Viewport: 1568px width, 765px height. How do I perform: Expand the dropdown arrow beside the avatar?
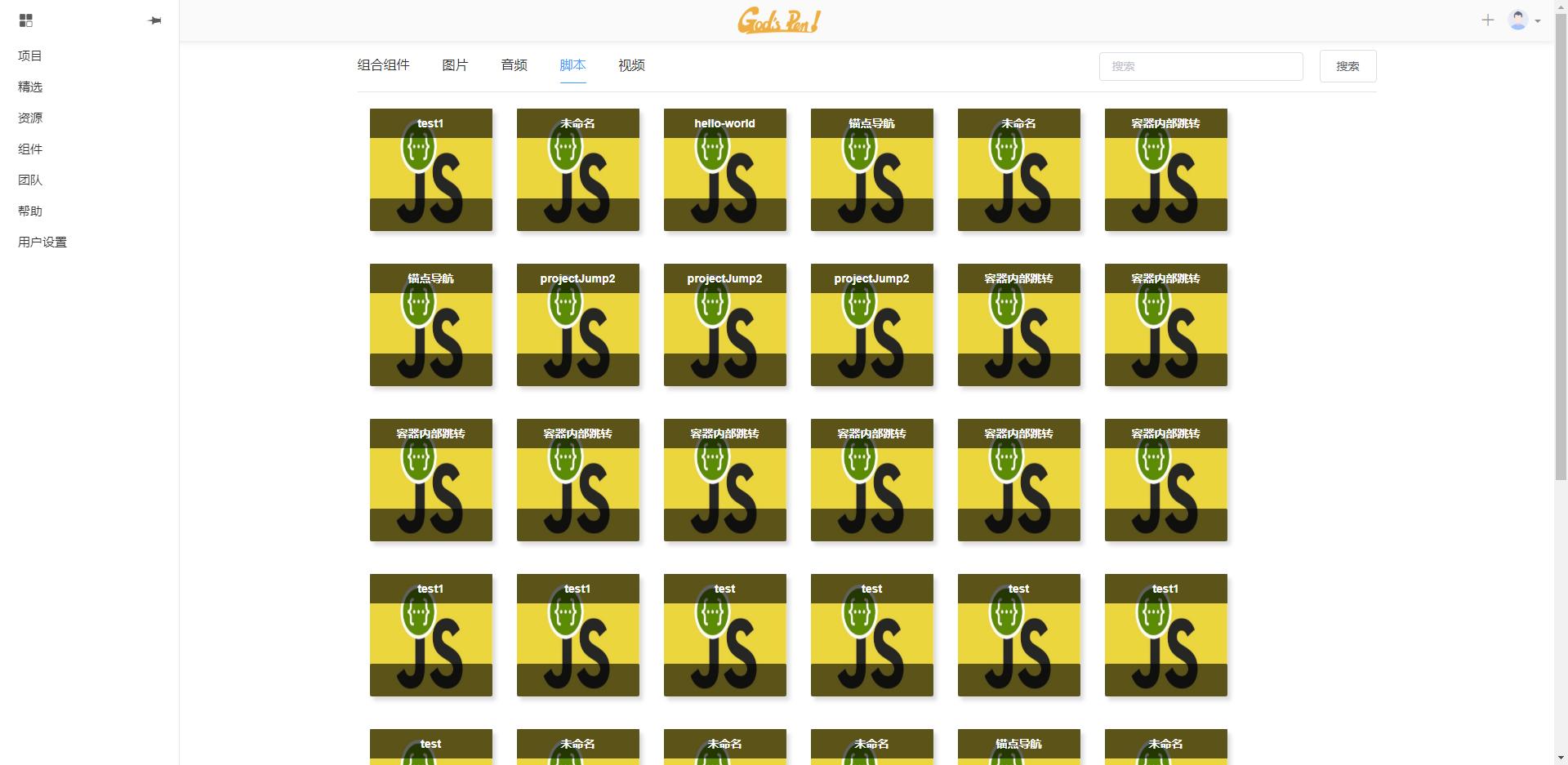(1538, 21)
